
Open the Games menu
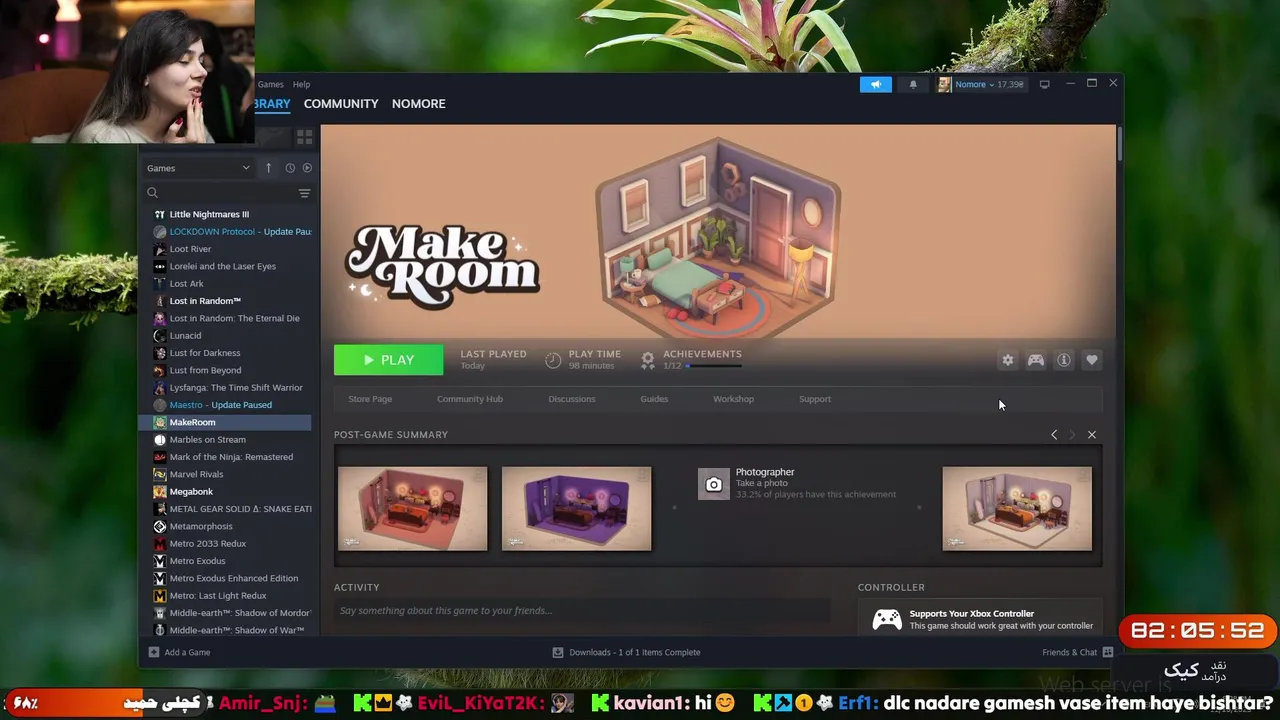point(270,84)
